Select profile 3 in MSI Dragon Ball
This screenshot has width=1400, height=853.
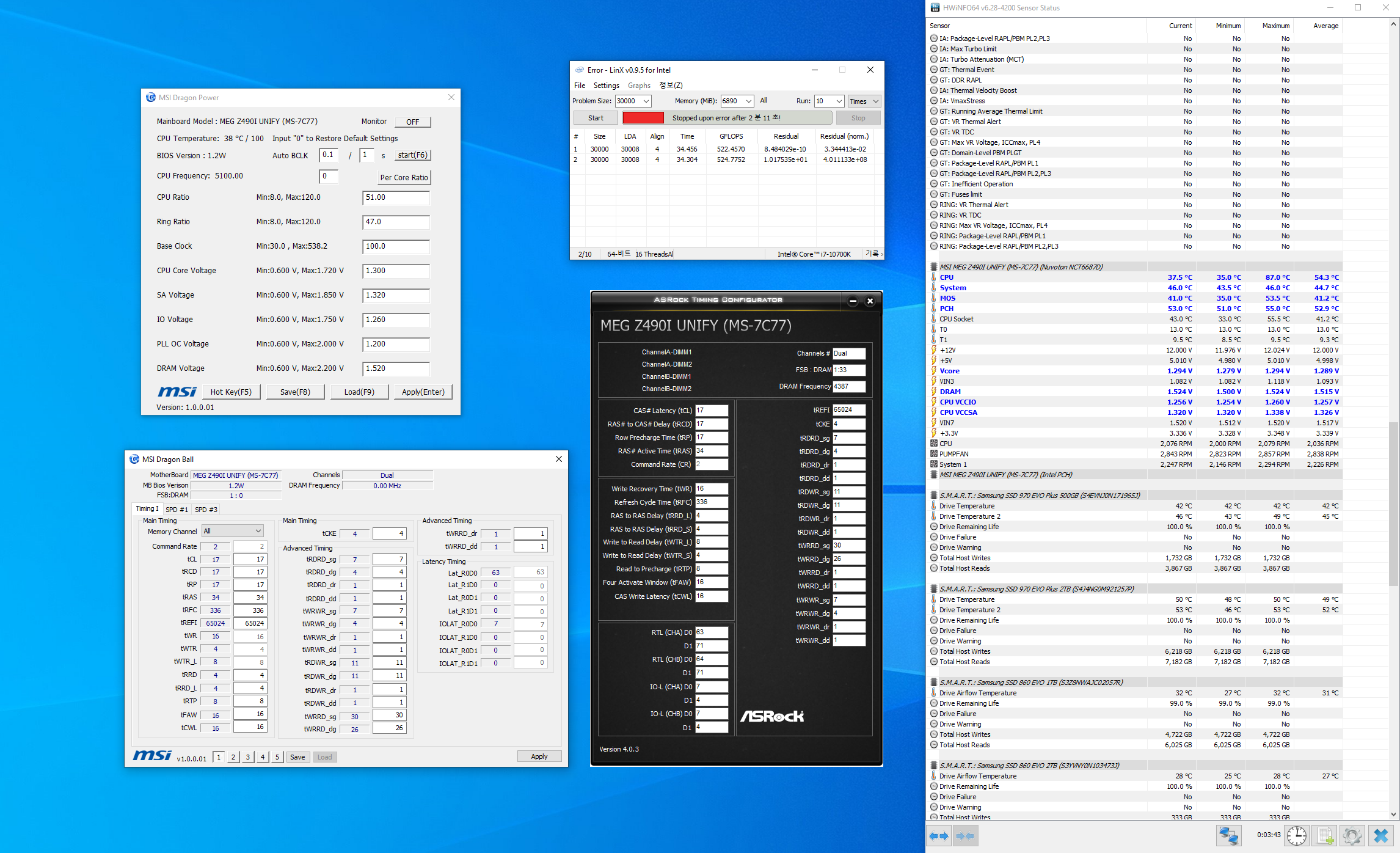click(x=247, y=757)
